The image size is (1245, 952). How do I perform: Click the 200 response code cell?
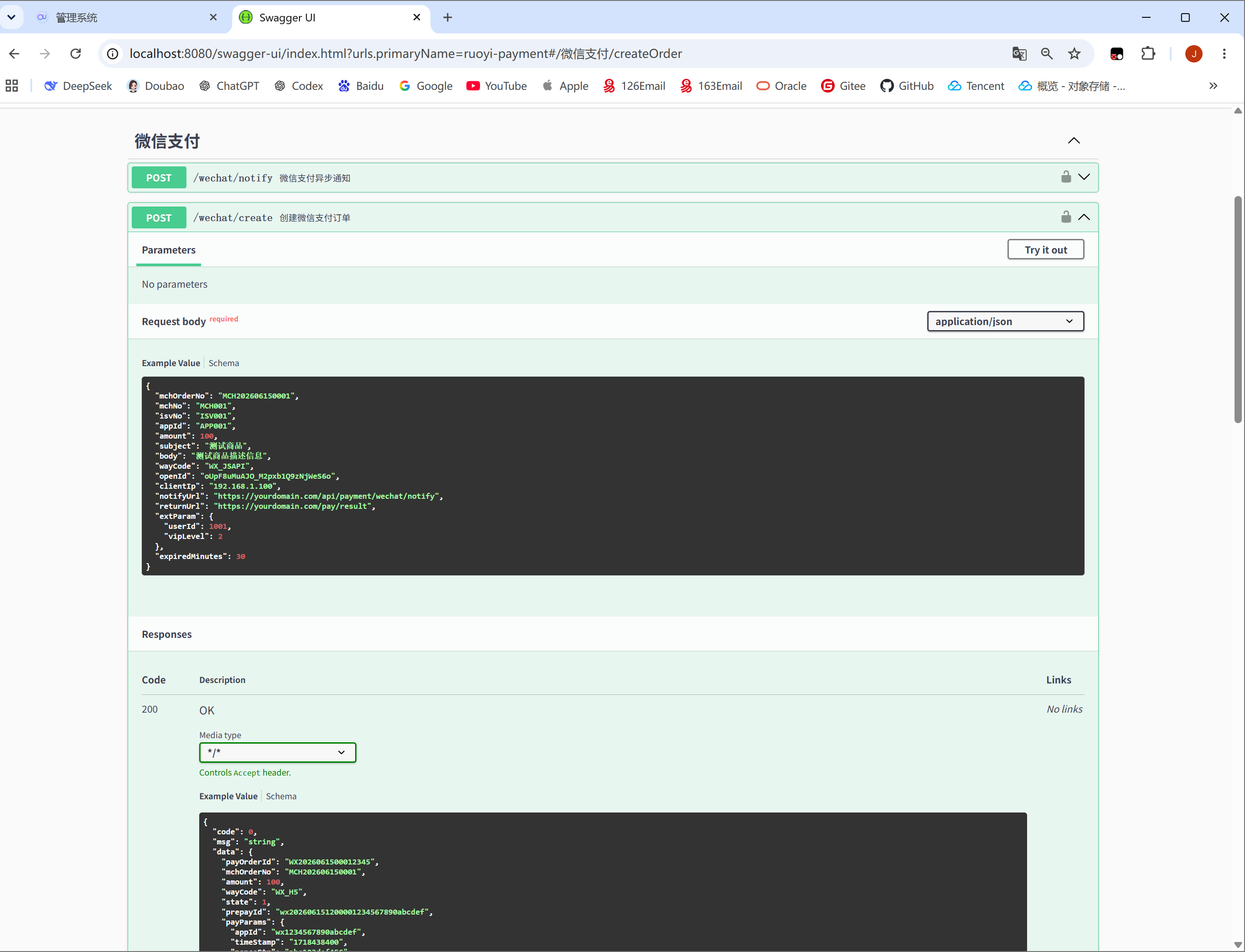coord(150,709)
